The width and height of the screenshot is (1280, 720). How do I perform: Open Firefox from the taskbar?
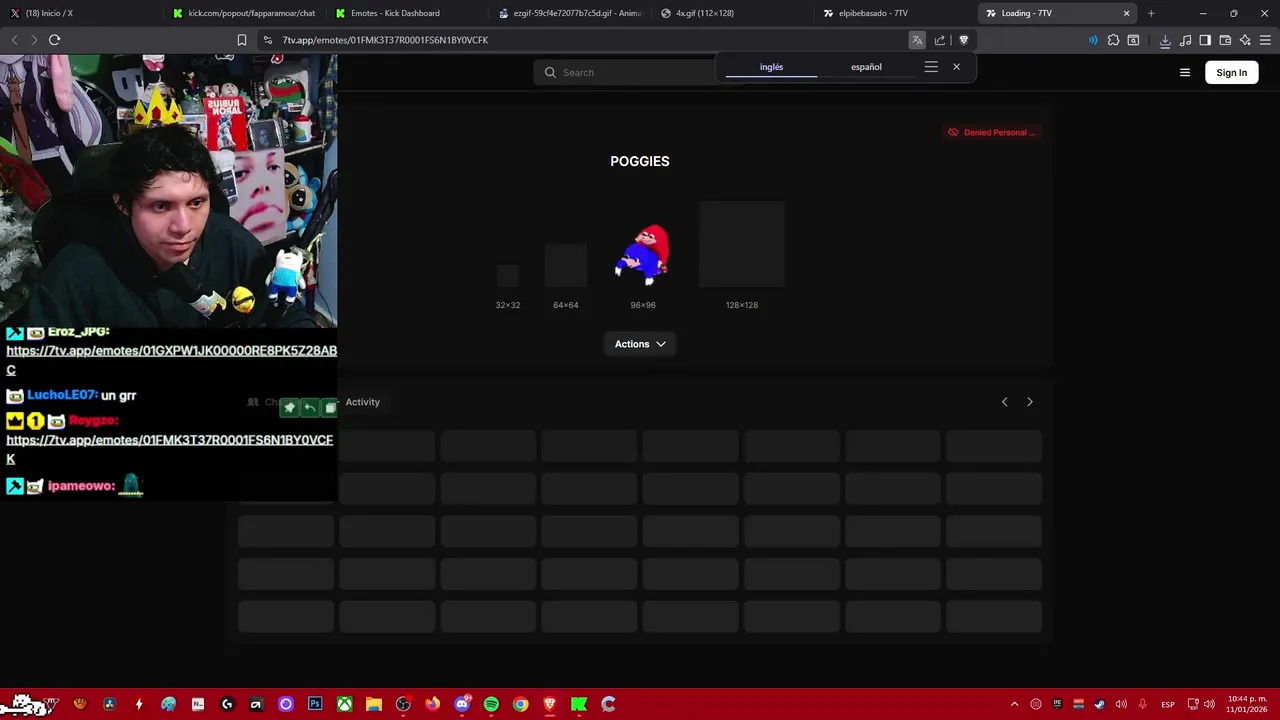432,704
